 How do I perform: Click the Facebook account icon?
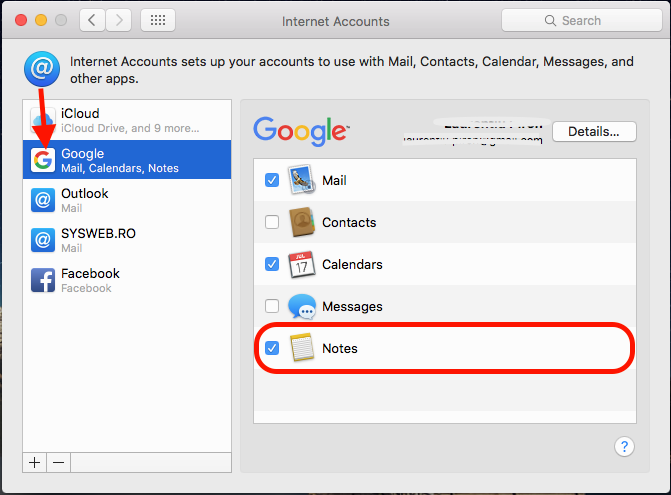click(x=43, y=280)
